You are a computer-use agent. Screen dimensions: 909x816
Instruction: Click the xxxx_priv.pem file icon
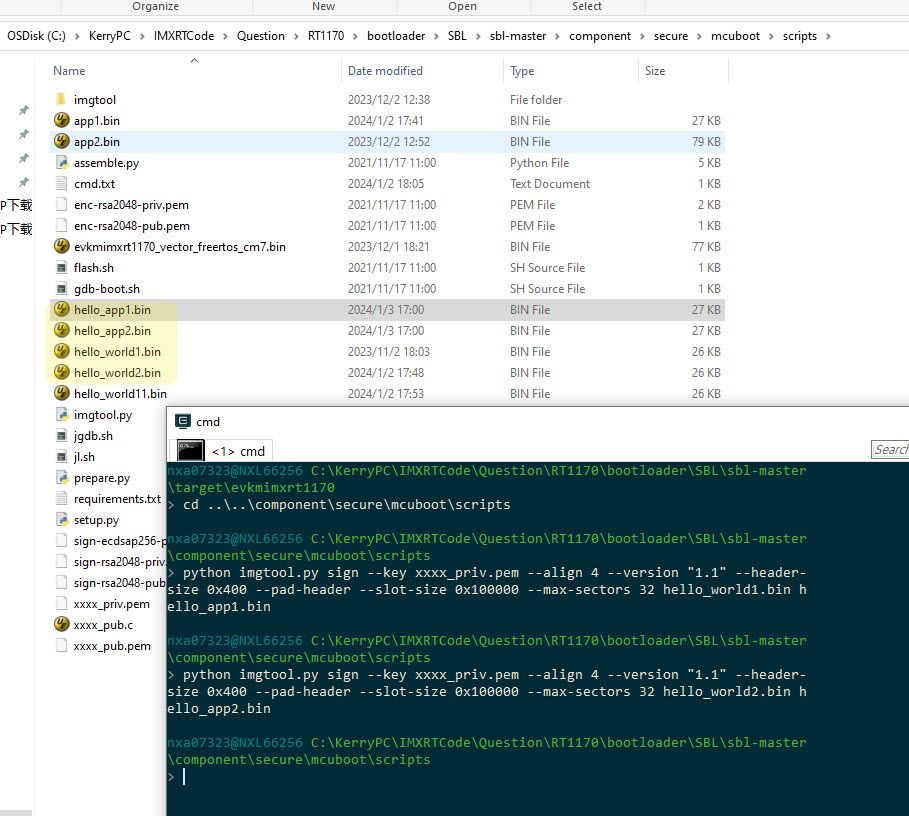61,603
